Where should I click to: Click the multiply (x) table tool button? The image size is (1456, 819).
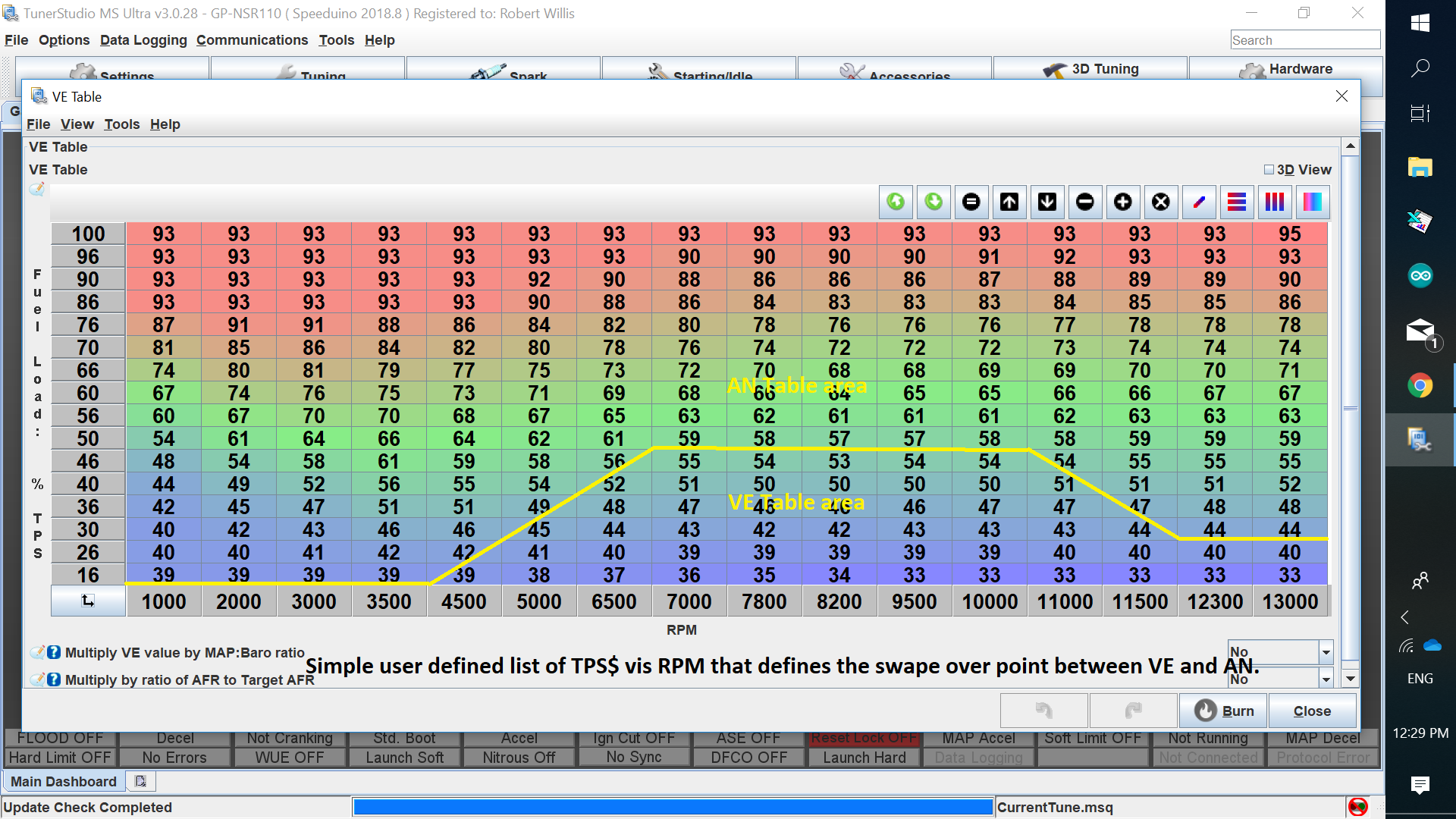[x=1160, y=202]
